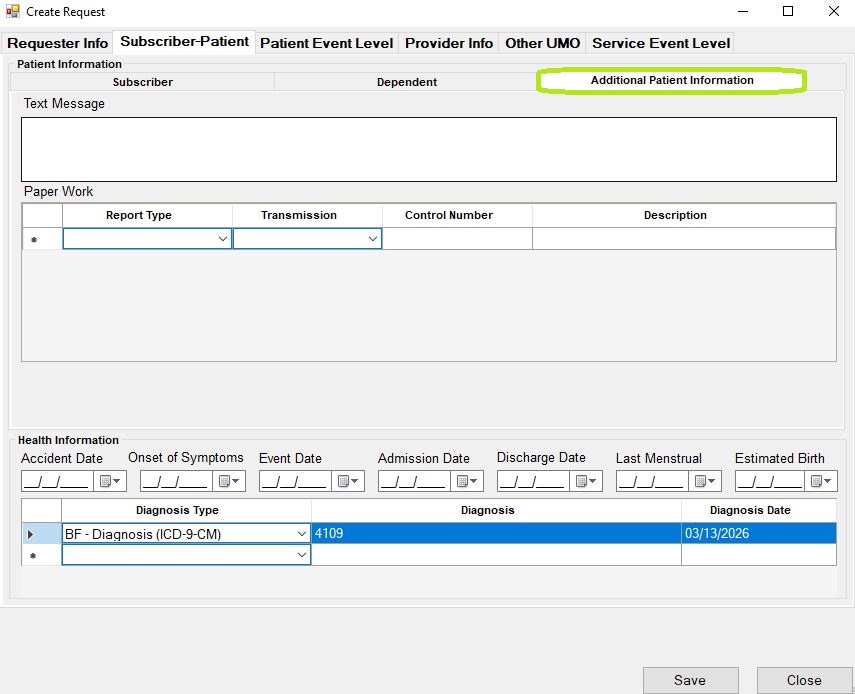
Task: Switch to the Provider Info tab
Action: click(449, 43)
